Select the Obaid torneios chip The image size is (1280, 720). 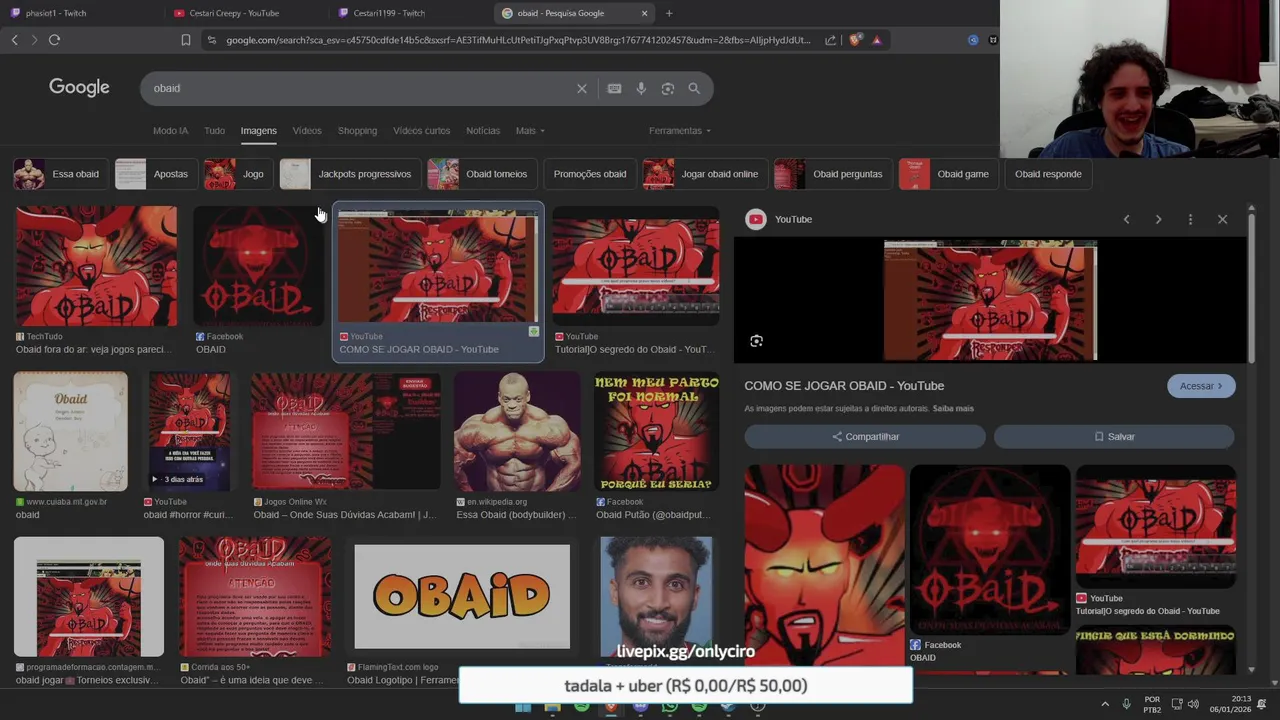(481, 174)
